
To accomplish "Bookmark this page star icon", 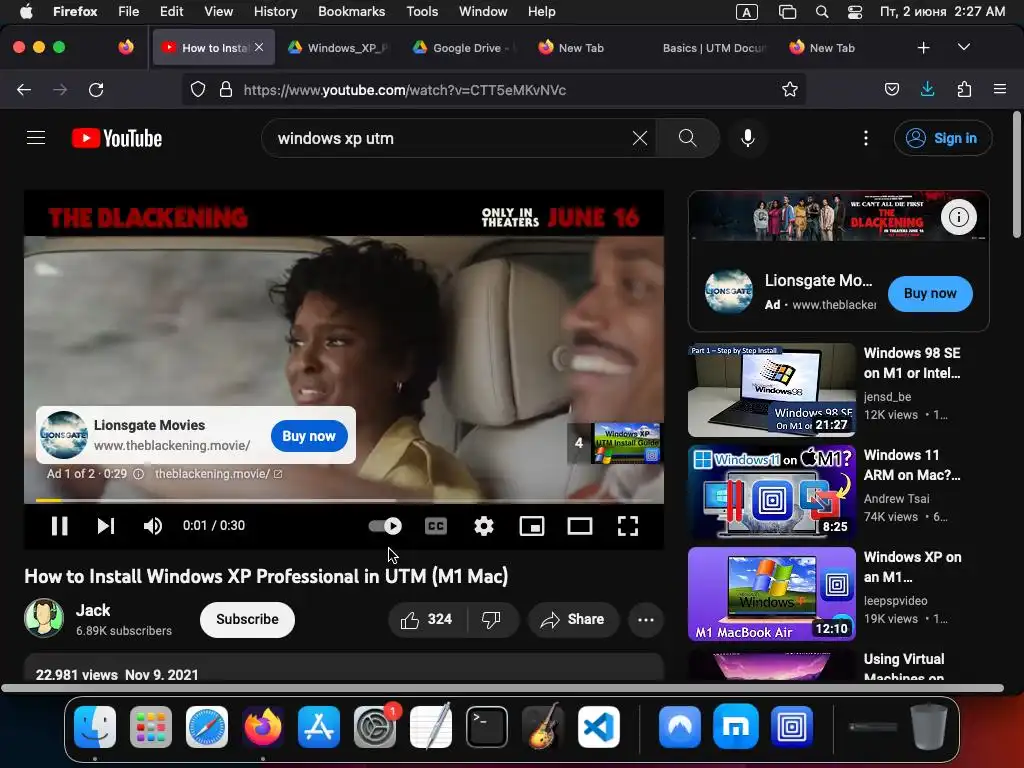I will point(790,89).
